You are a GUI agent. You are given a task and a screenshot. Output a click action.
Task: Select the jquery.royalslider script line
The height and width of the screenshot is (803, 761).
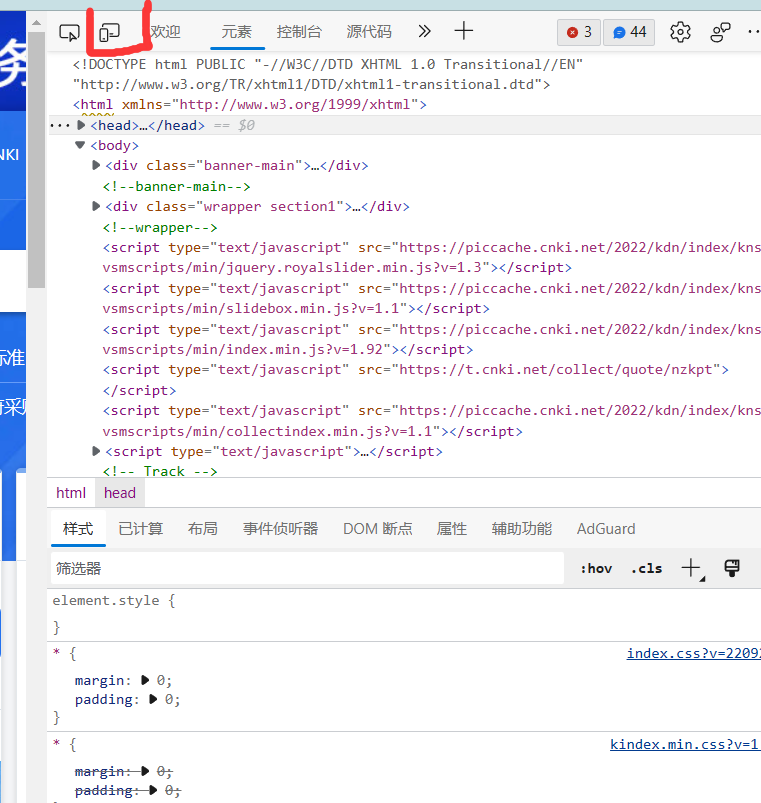pos(431,258)
